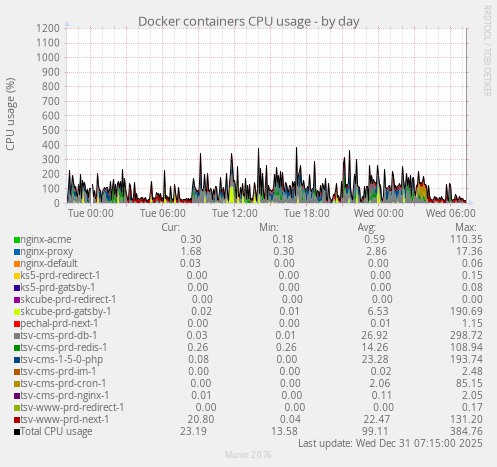497x467 pixels.
Task: Click the tsv-cms-1-5-0-php legend label
Action: 62,359
